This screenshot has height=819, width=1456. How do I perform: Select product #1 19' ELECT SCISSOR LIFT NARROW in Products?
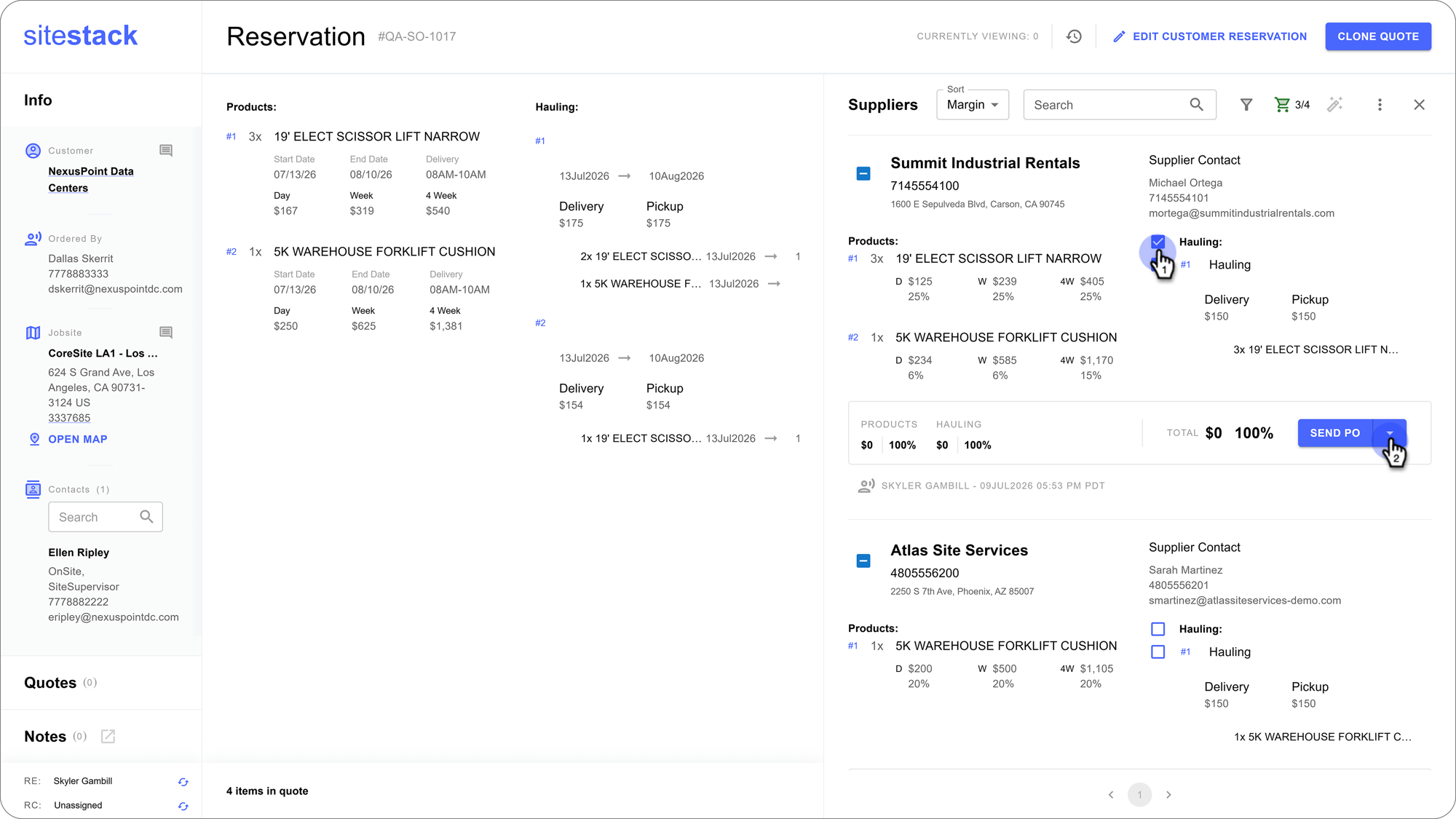376,136
